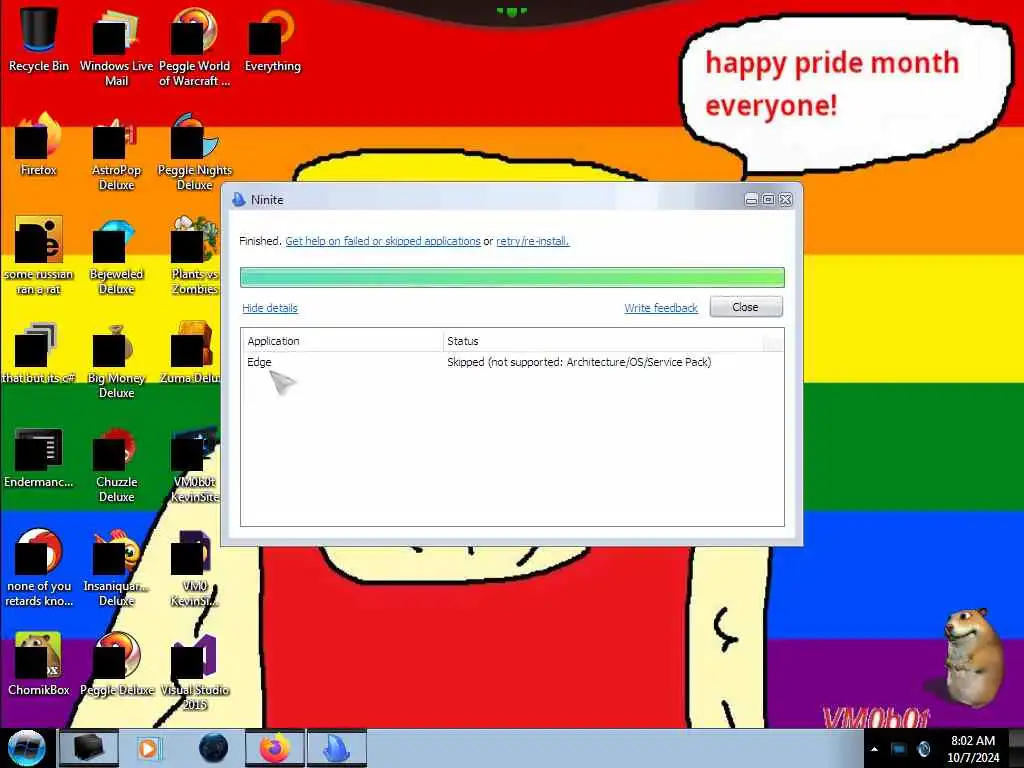Open the media player taskbar icon
This screenshot has width=1024, height=768.
148,748
